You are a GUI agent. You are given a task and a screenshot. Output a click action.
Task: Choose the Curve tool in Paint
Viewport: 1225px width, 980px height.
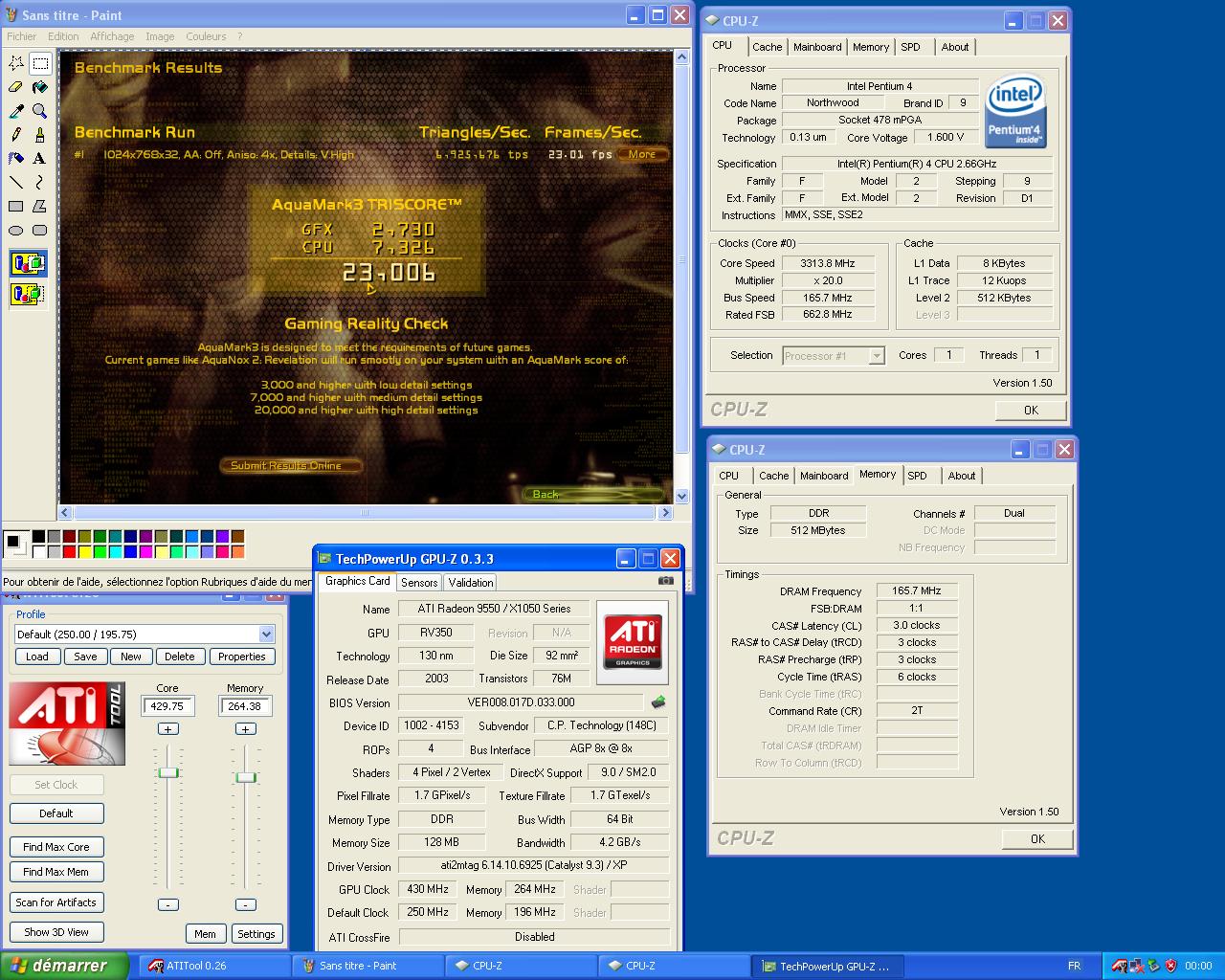tap(40, 182)
